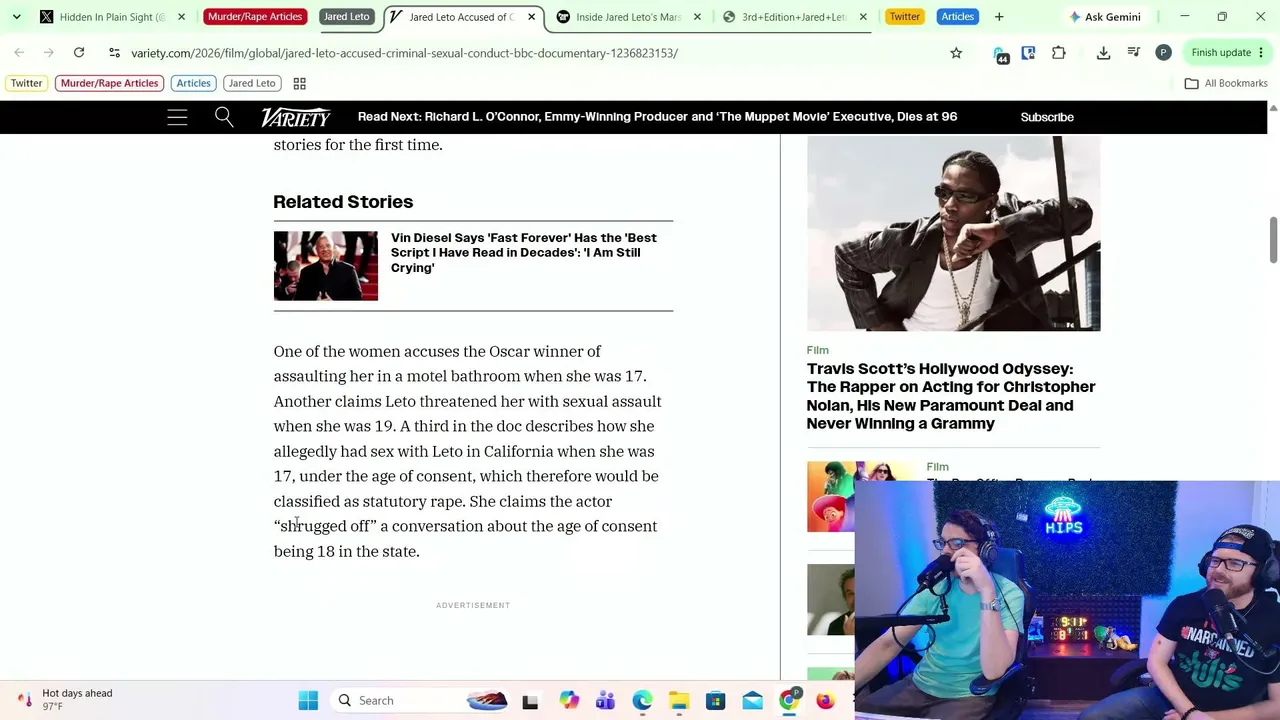The image size is (1280, 720).
Task: Open a new browser tab
Action: (999, 17)
